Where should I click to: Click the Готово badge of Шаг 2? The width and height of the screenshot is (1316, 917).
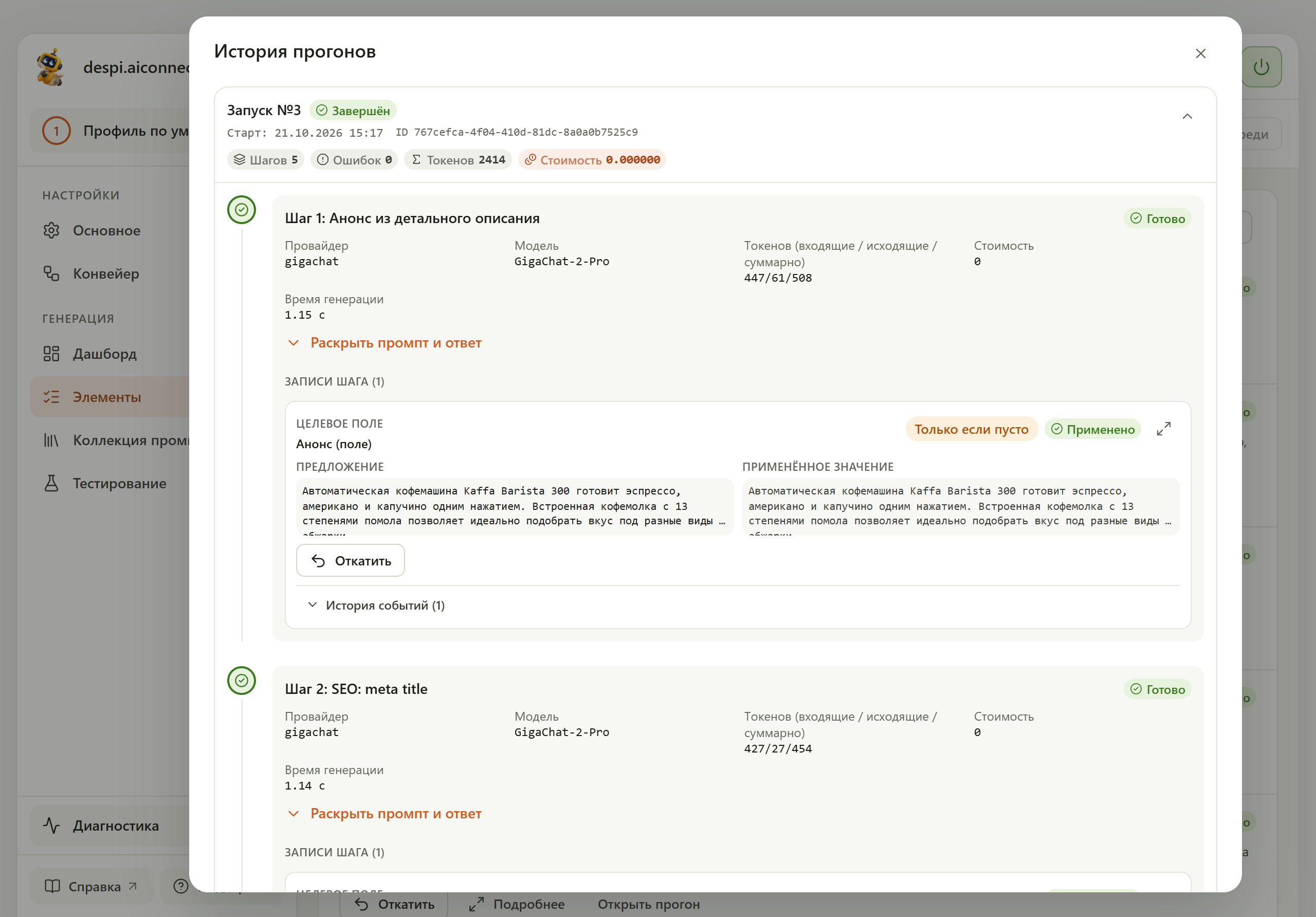coord(1157,689)
